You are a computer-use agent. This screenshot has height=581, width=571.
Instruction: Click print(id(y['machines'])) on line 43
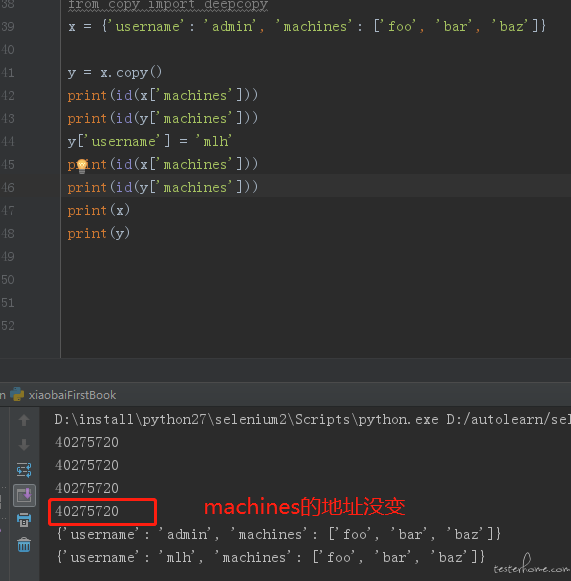click(x=163, y=119)
